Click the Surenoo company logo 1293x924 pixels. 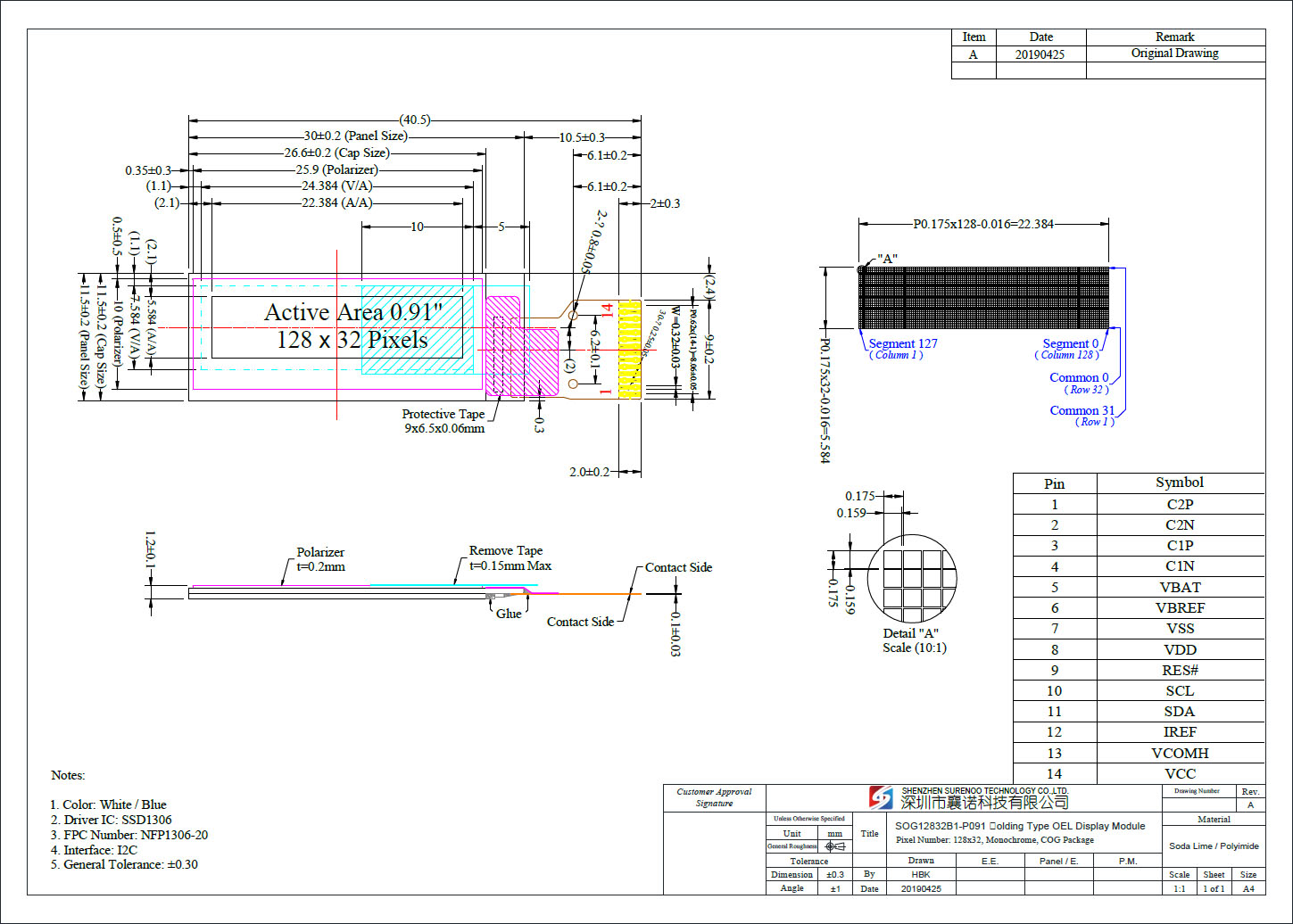point(881,797)
